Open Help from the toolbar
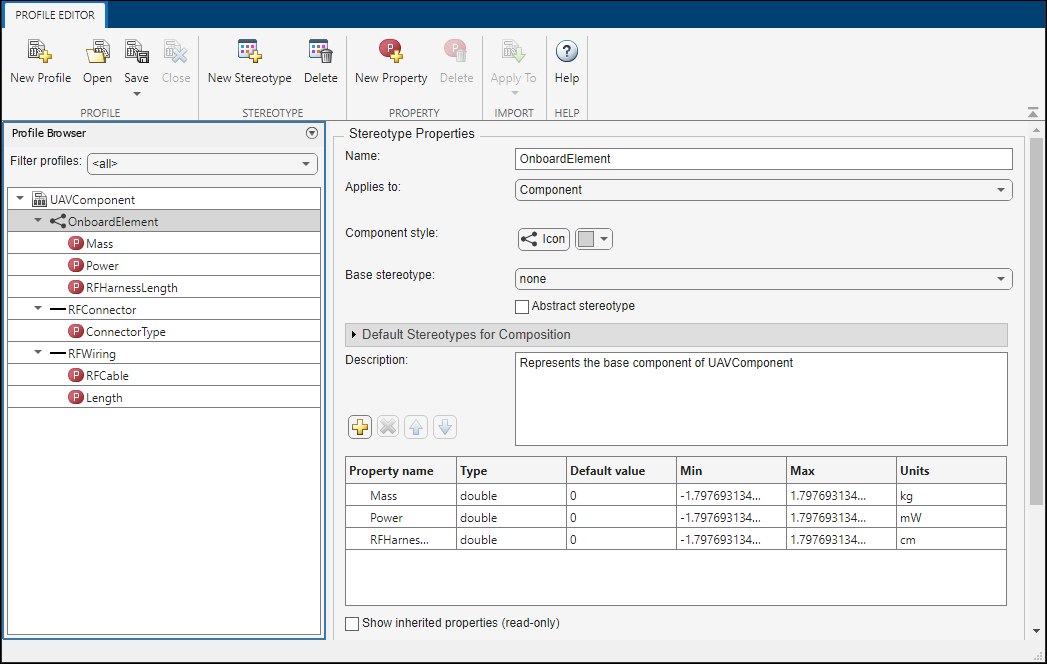1047x664 pixels. pyautogui.click(x=566, y=53)
